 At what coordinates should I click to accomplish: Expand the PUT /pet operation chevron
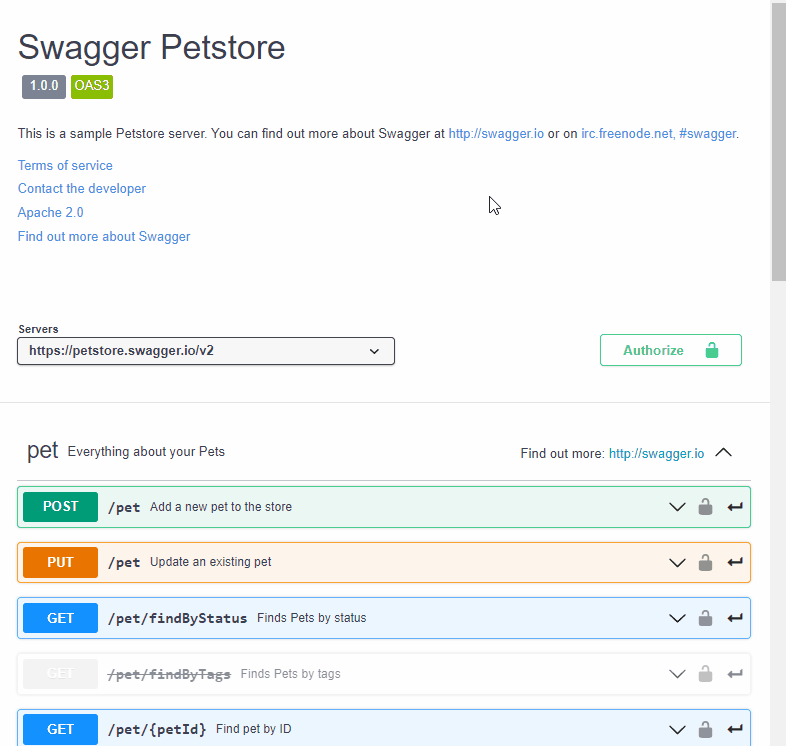pos(677,563)
